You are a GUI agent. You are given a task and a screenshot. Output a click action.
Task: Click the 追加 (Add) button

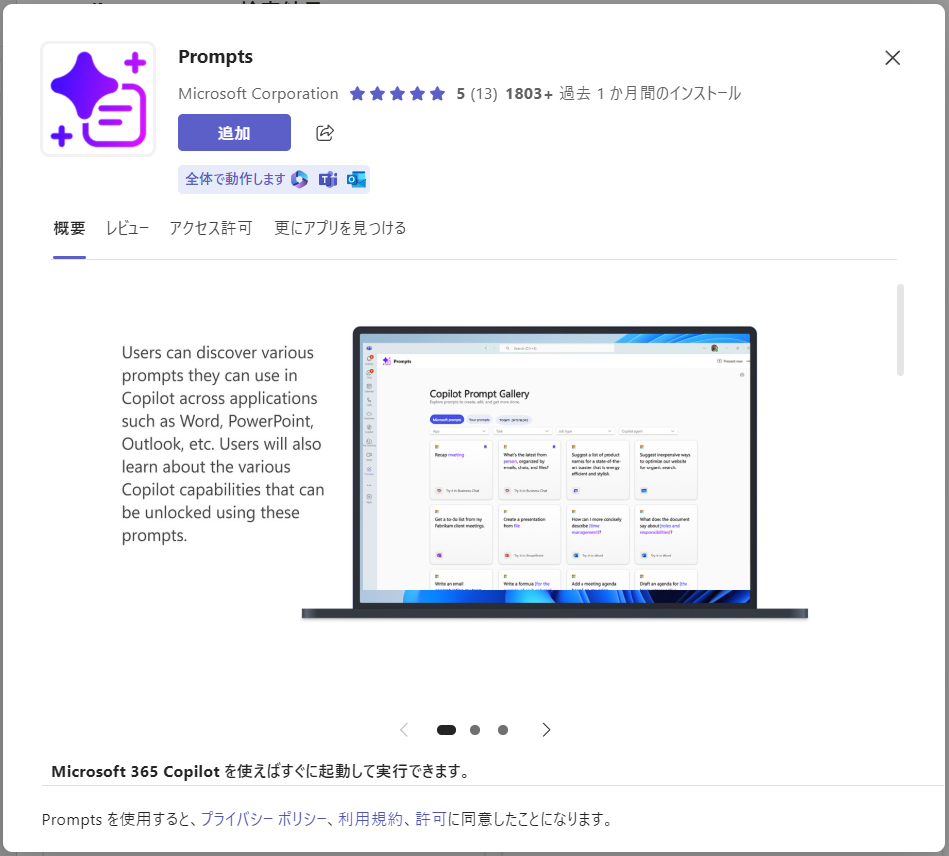(x=234, y=133)
